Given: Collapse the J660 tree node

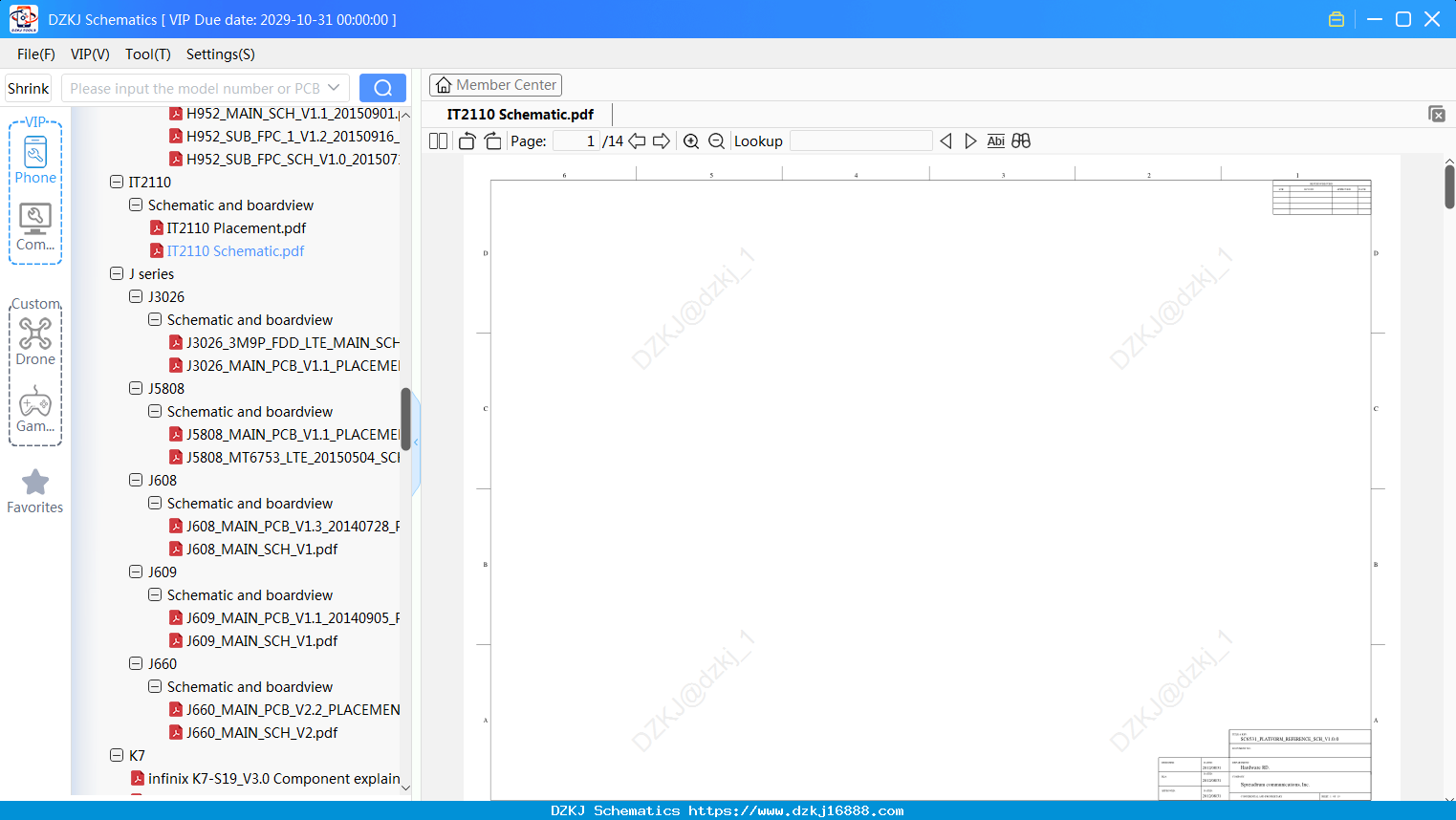Looking at the screenshot, I should tap(136, 663).
